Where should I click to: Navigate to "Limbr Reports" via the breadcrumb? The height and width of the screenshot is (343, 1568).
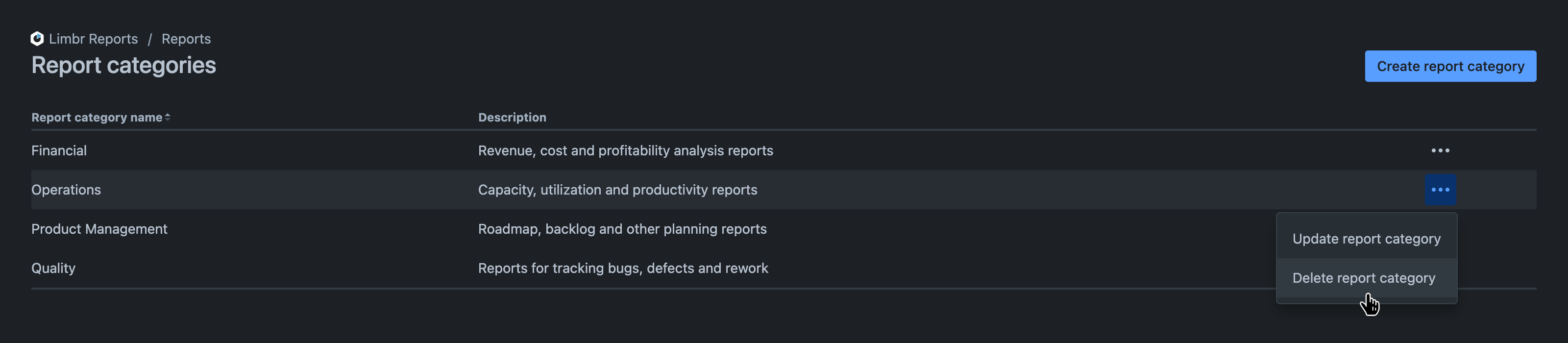[95, 38]
